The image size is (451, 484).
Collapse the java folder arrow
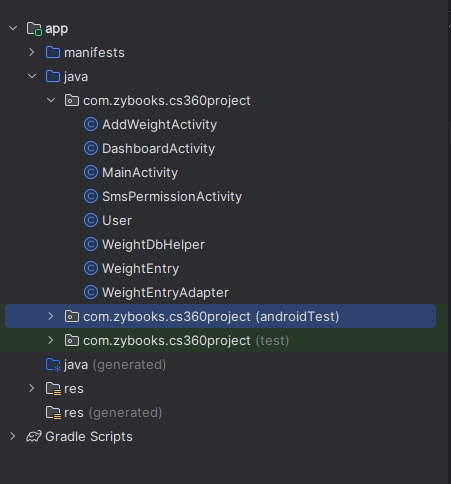pos(32,76)
